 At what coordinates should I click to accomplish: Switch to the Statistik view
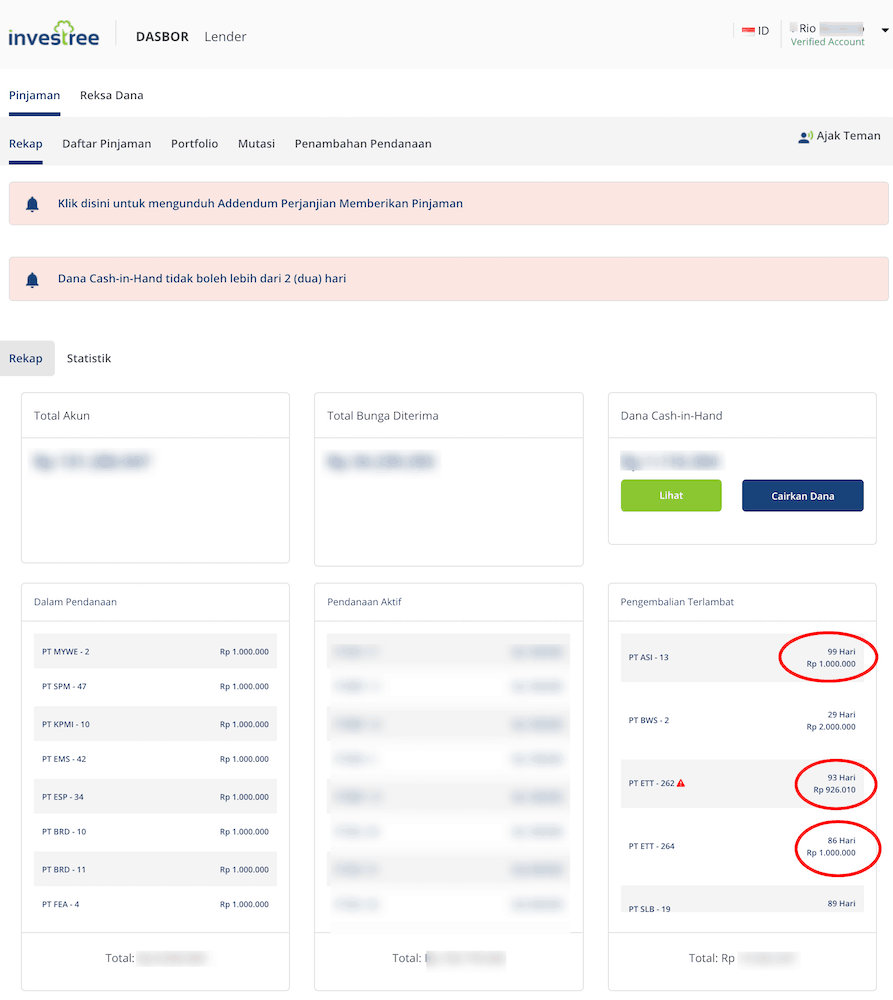click(x=89, y=359)
